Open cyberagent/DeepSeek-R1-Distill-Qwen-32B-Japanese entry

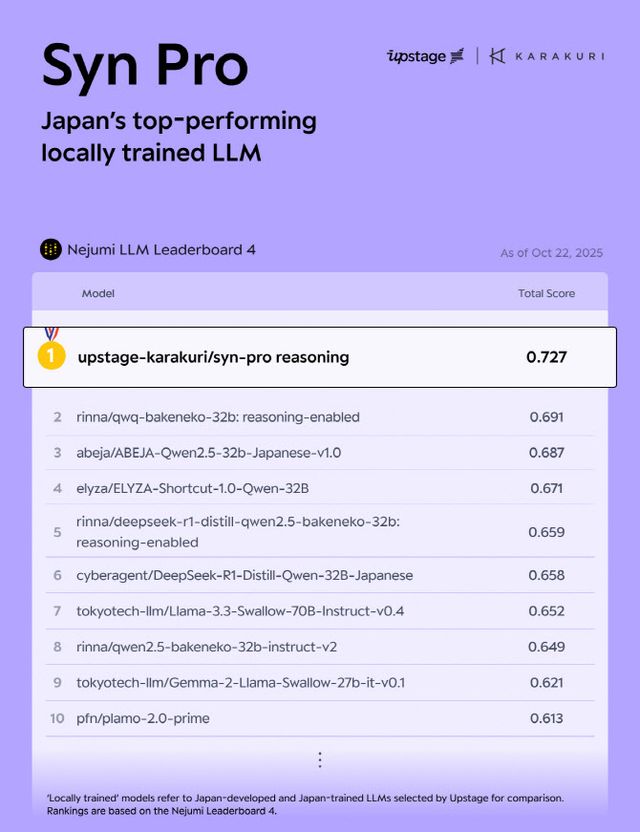tap(244, 575)
